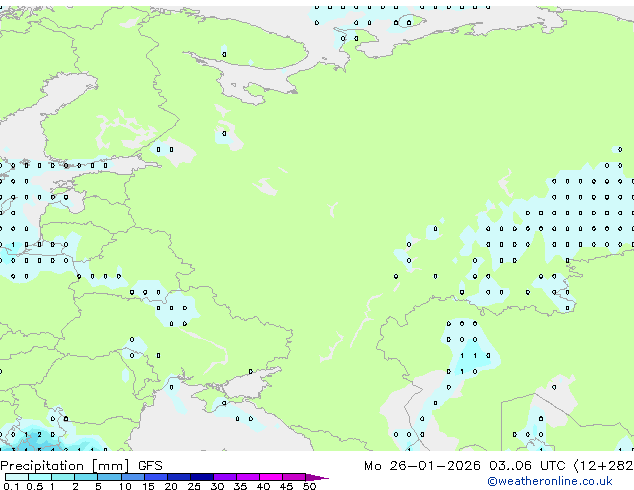Click the 'GFS' model label
Screen dimensions: 634x490
[x=150, y=466]
